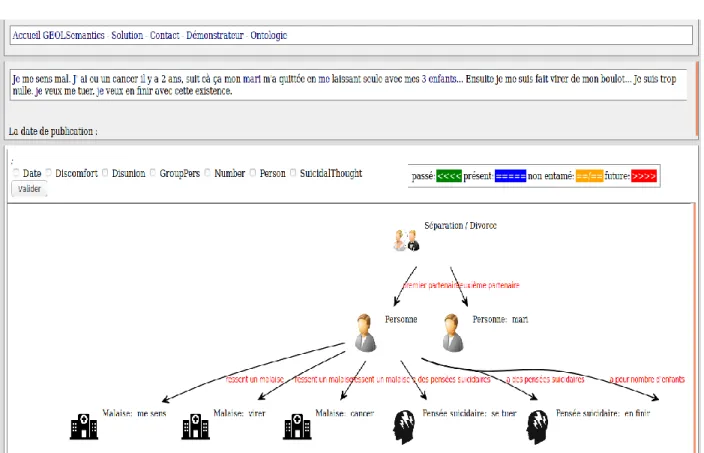704x453 pixels.
Task: Go to the Contact page link
Action: 164,35
